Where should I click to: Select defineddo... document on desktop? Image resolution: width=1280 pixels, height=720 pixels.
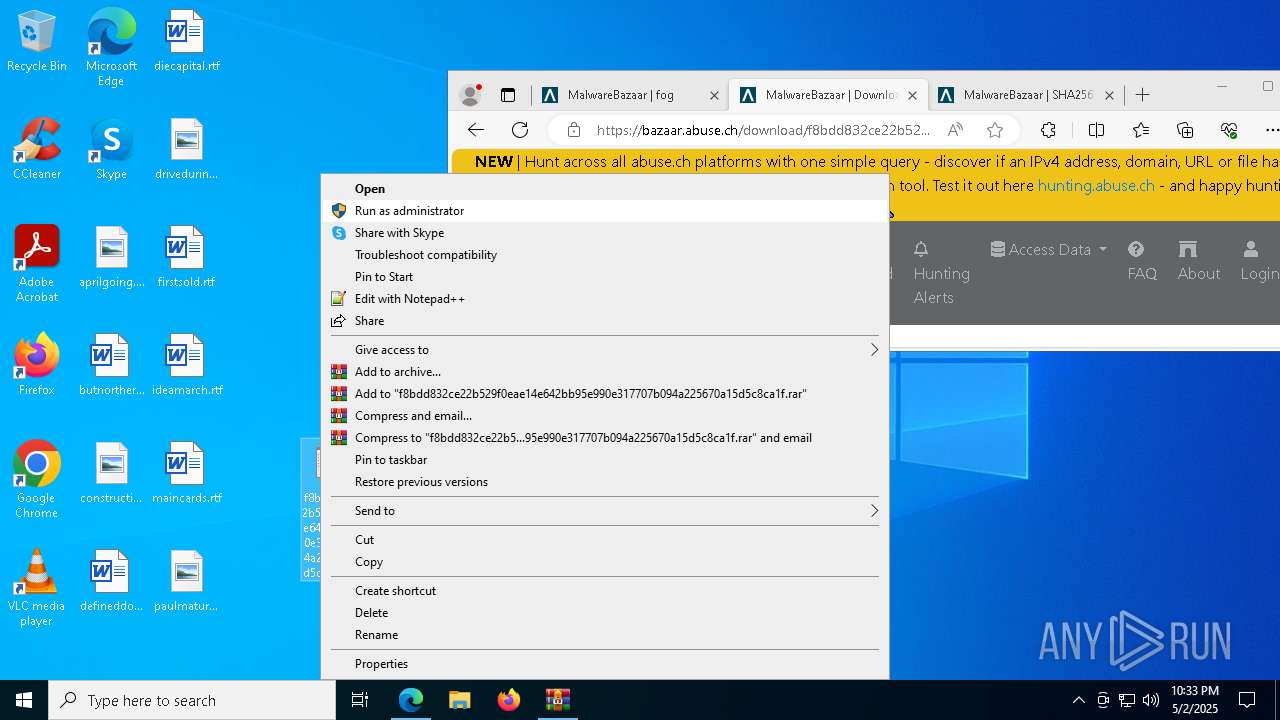(x=111, y=582)
